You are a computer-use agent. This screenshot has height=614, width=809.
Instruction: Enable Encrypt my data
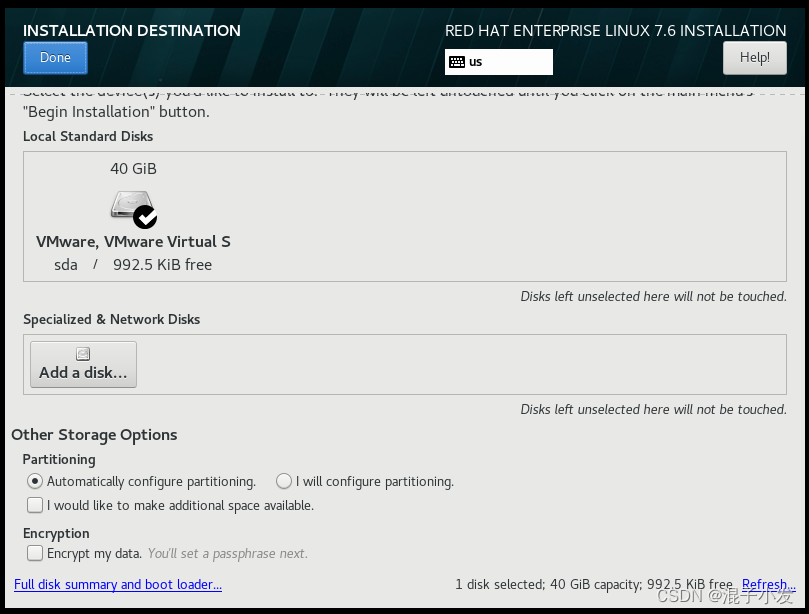[35, 553]
